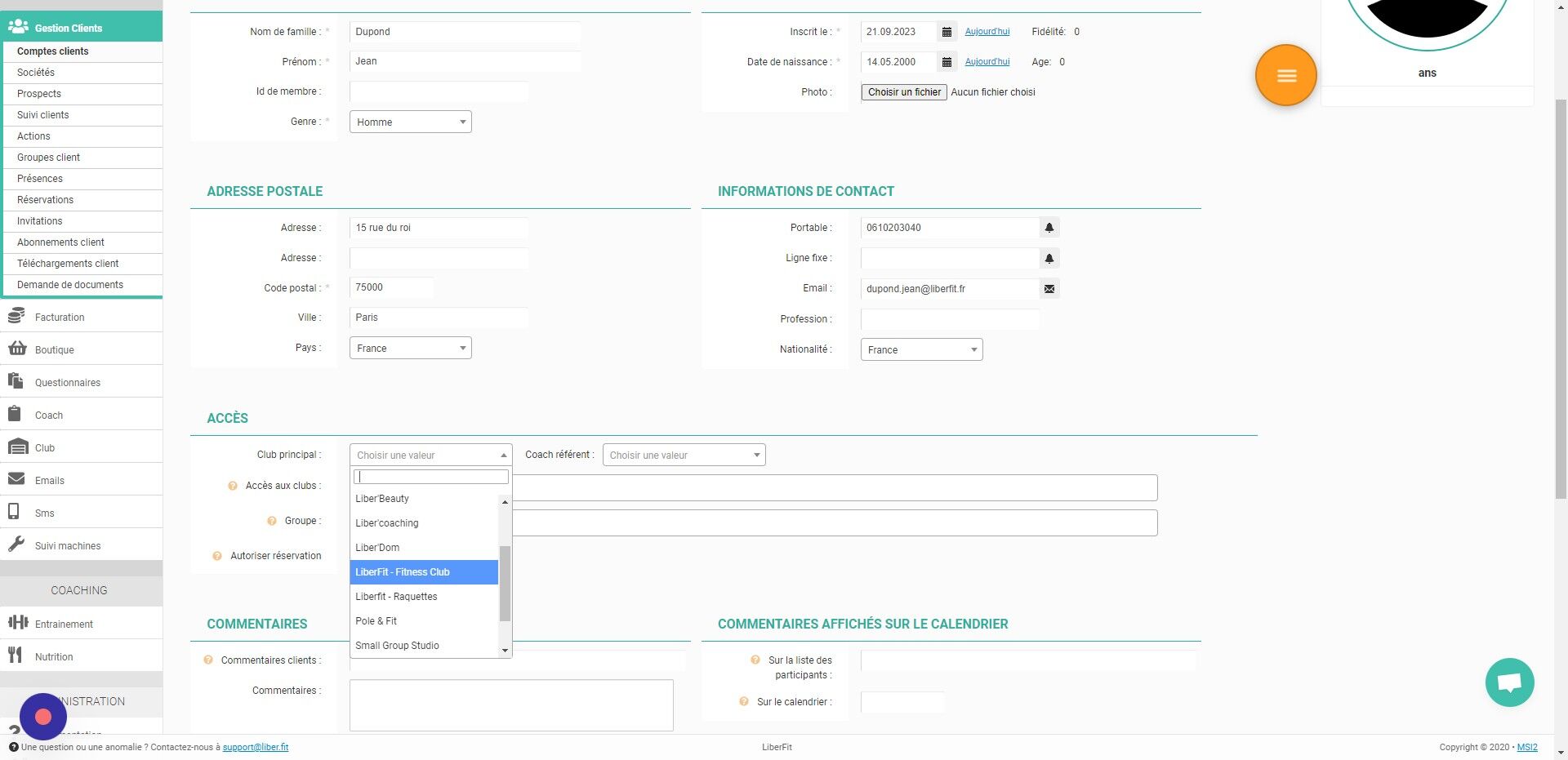The image size is (1568, 760).
Task: Click the Entrainement dumbbell icon
Action: point(18,623)
